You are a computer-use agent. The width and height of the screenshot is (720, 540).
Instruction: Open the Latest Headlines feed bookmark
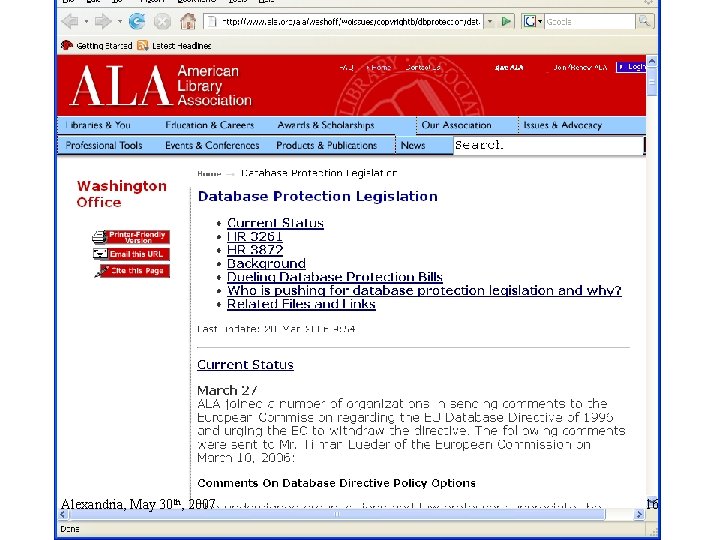(174, 45)
